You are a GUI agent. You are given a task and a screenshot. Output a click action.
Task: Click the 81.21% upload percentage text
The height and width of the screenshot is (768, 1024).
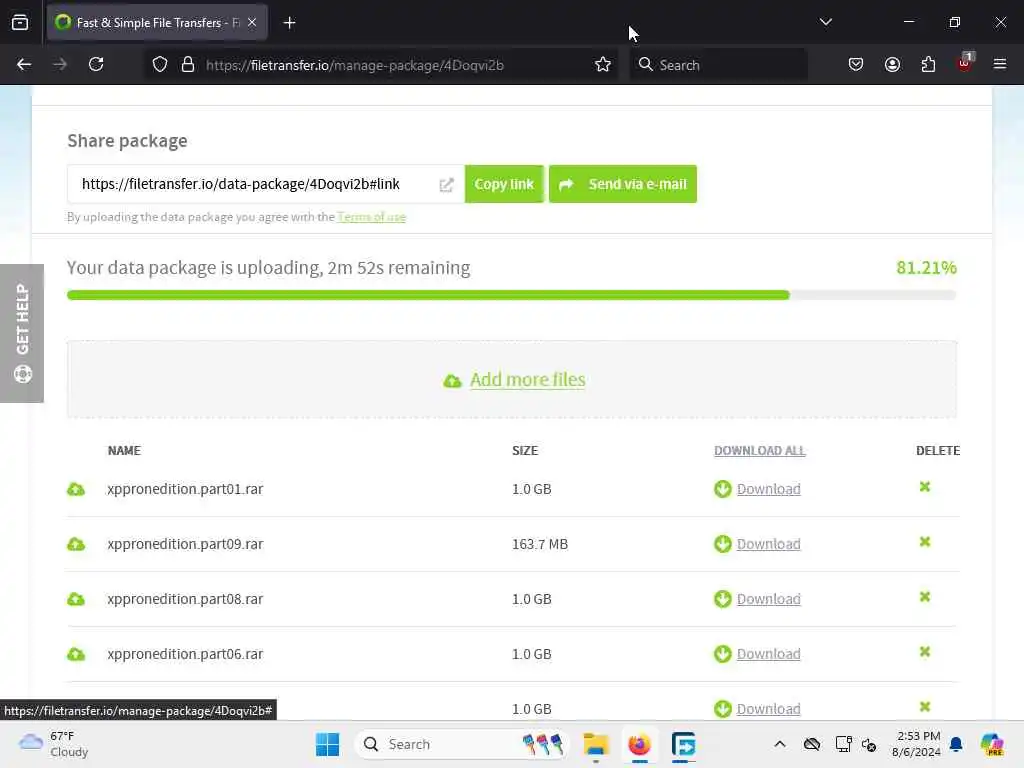pyautogui.click(x=926, y=268)
